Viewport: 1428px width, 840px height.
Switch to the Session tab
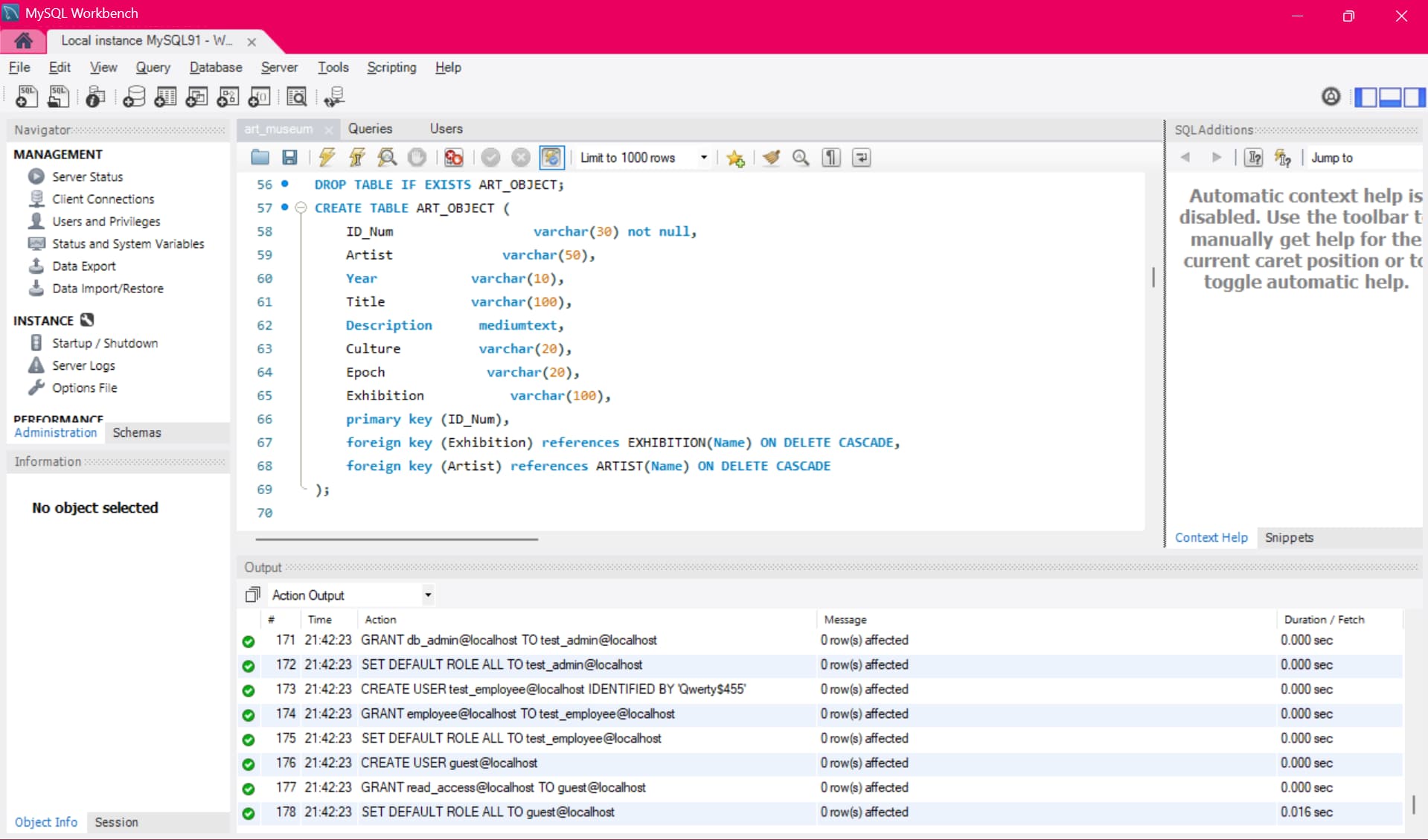[116, 822]
